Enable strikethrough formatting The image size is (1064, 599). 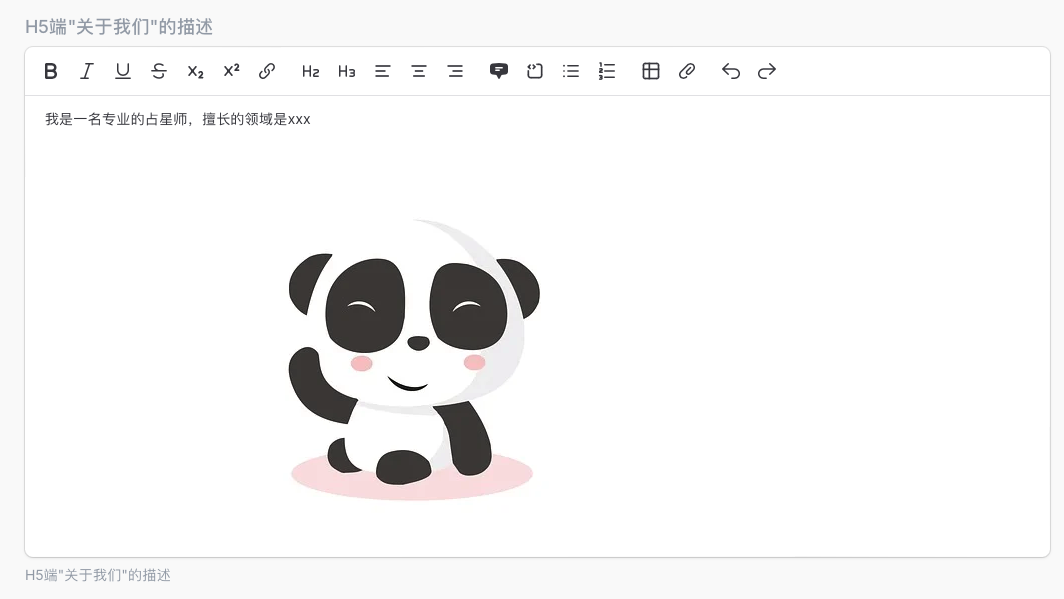pos(159,71)
